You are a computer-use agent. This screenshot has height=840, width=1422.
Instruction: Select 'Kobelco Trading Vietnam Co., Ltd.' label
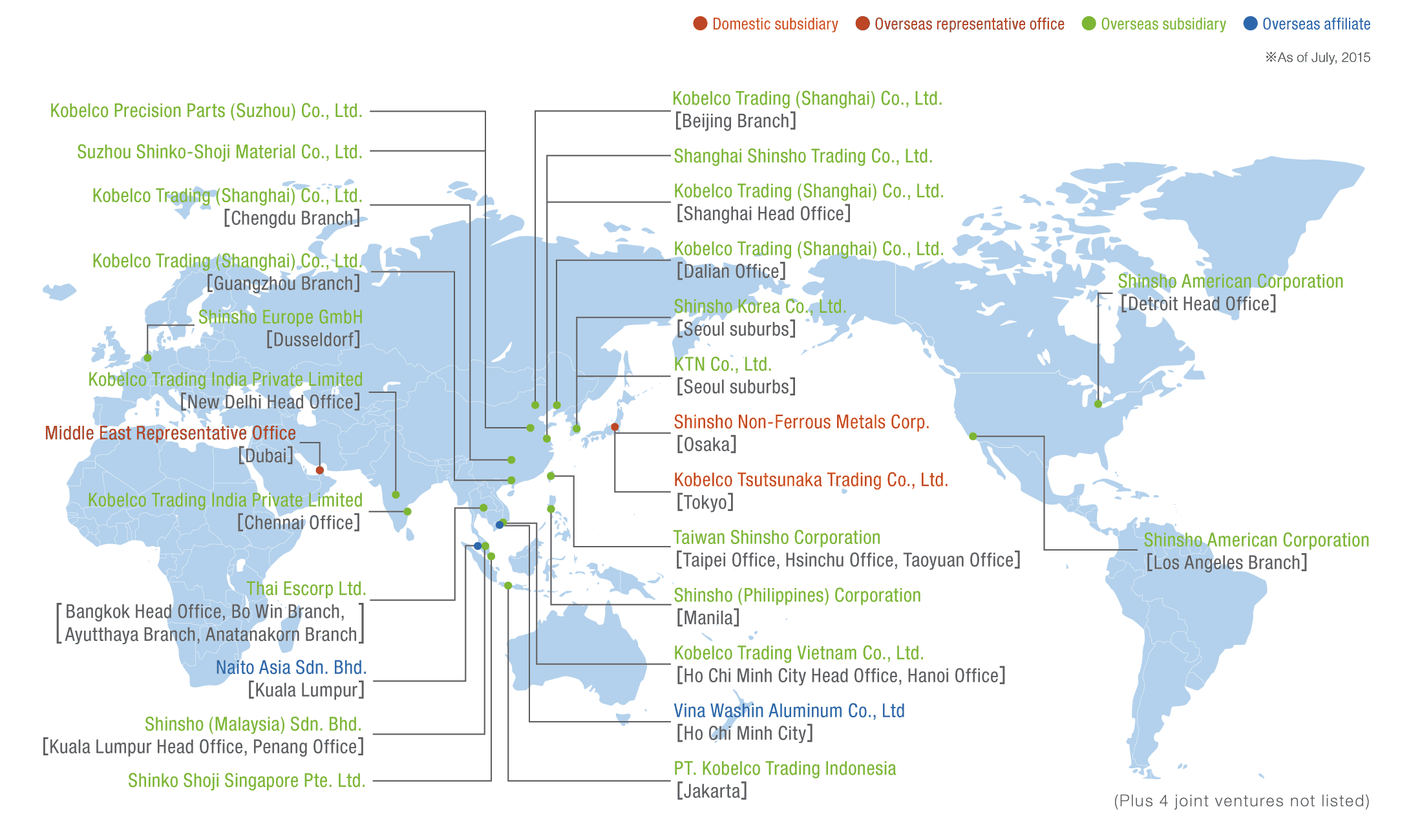799,653
